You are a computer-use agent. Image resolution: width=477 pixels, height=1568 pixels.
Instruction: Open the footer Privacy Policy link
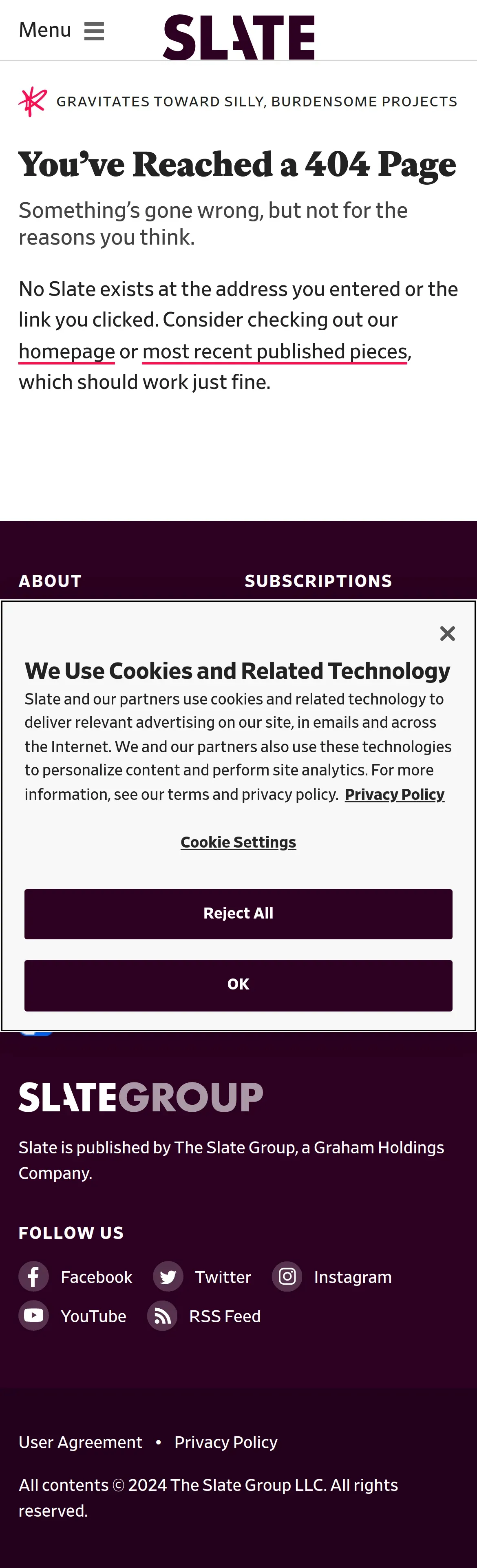tap(226, 1442)
